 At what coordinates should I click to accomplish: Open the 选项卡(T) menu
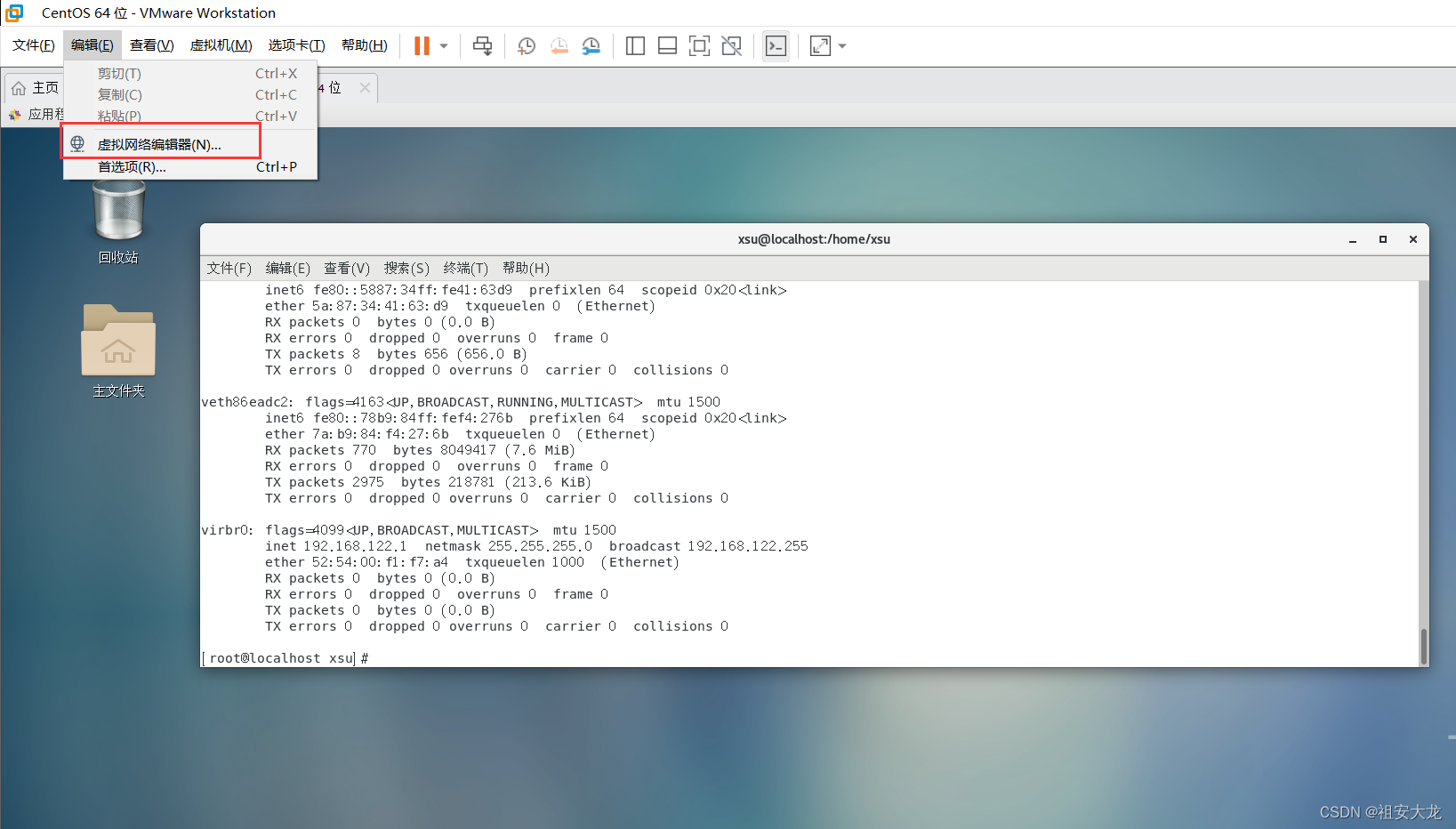[297, 45]
